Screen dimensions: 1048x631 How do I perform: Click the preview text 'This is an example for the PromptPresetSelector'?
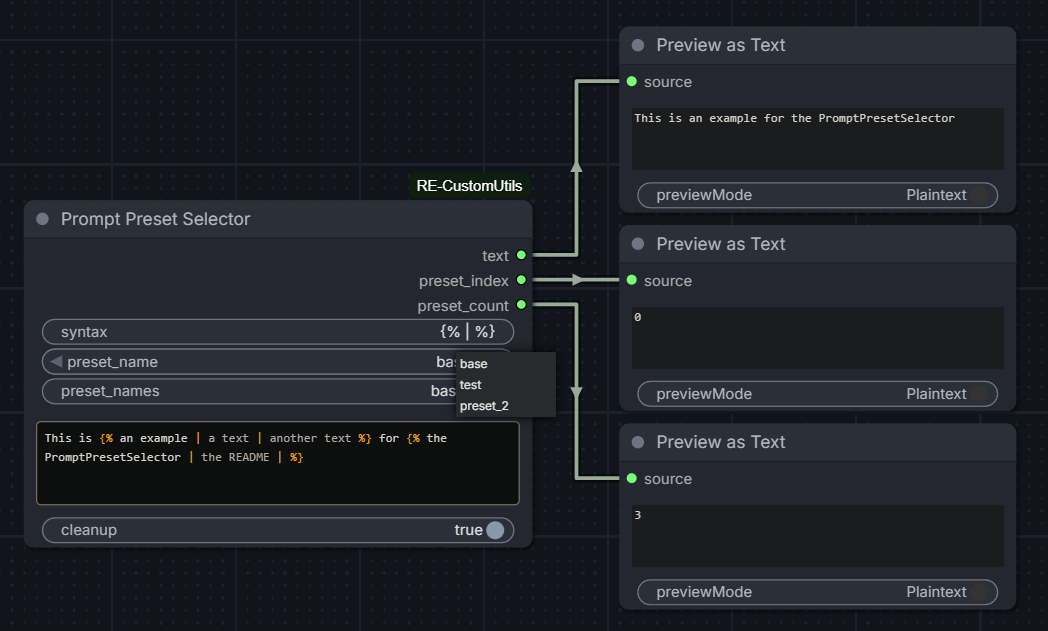(794, 118)
